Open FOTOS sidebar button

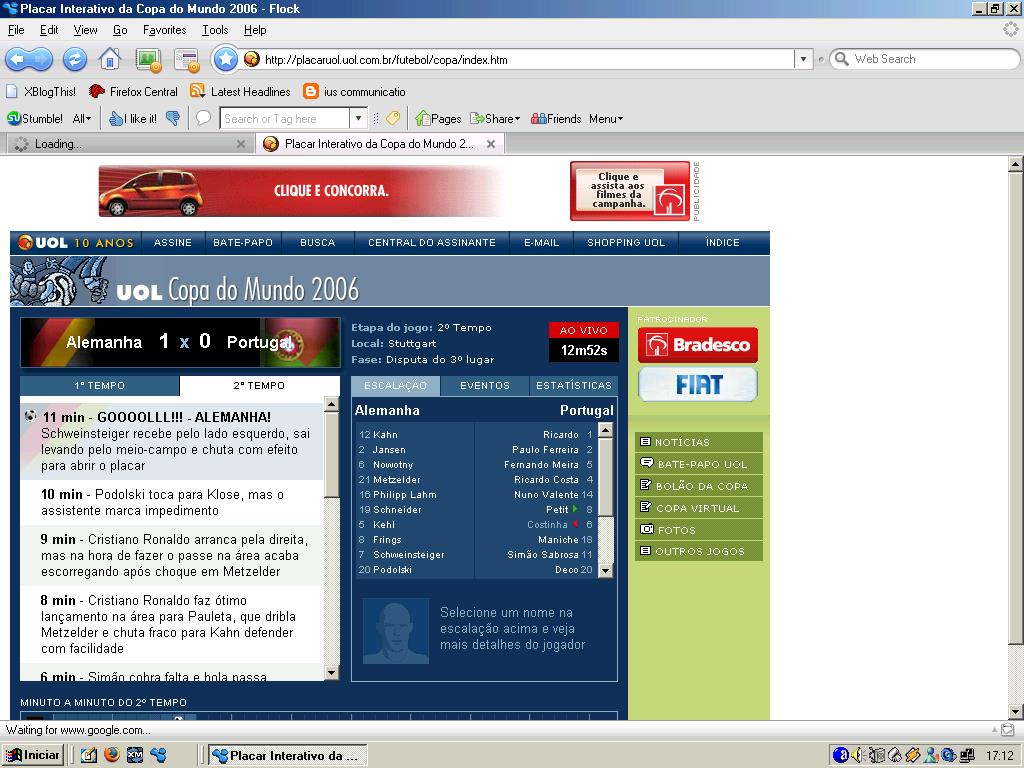[x=699, y=530]
